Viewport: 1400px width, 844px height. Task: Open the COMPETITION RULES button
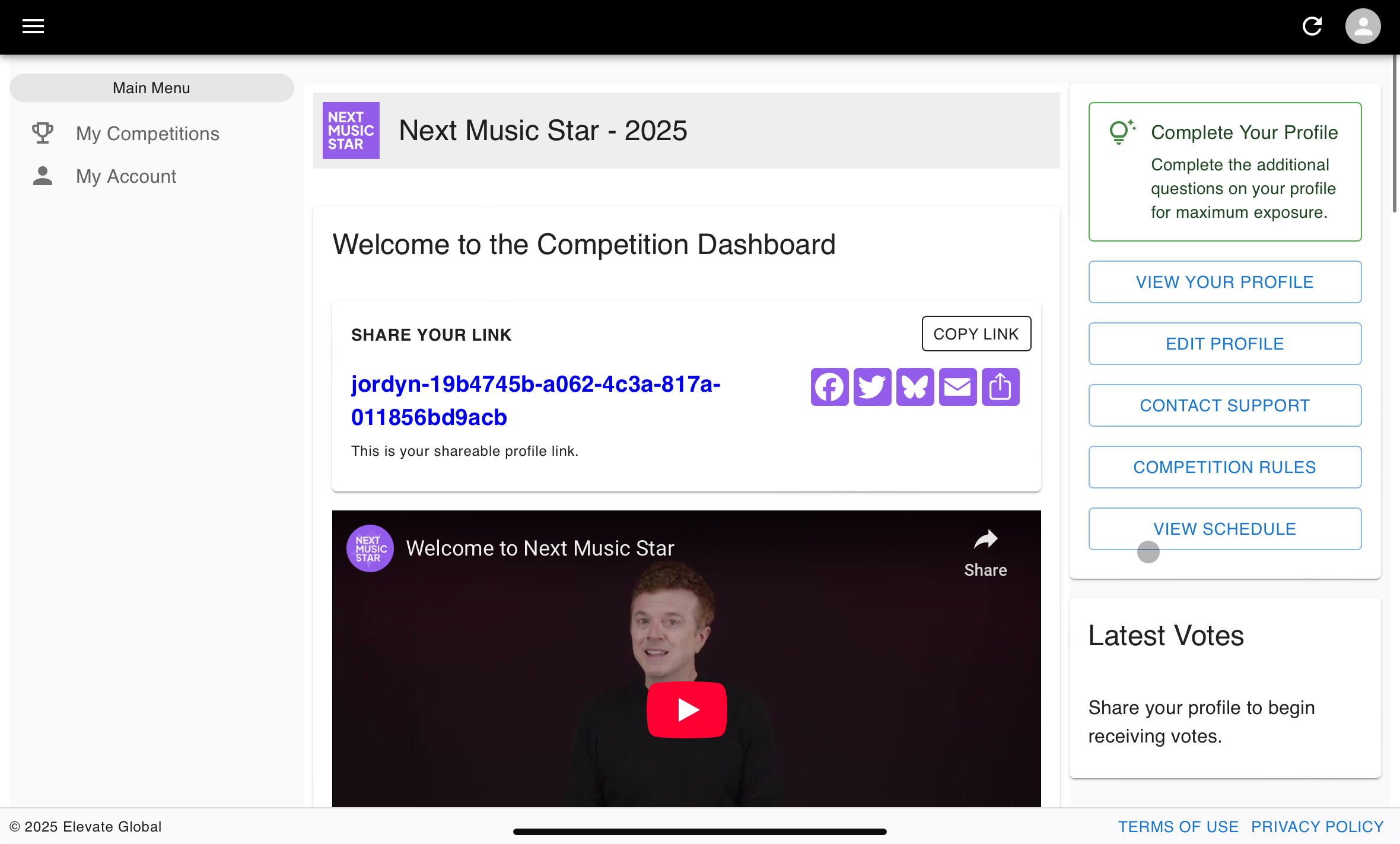[1224, 467]
